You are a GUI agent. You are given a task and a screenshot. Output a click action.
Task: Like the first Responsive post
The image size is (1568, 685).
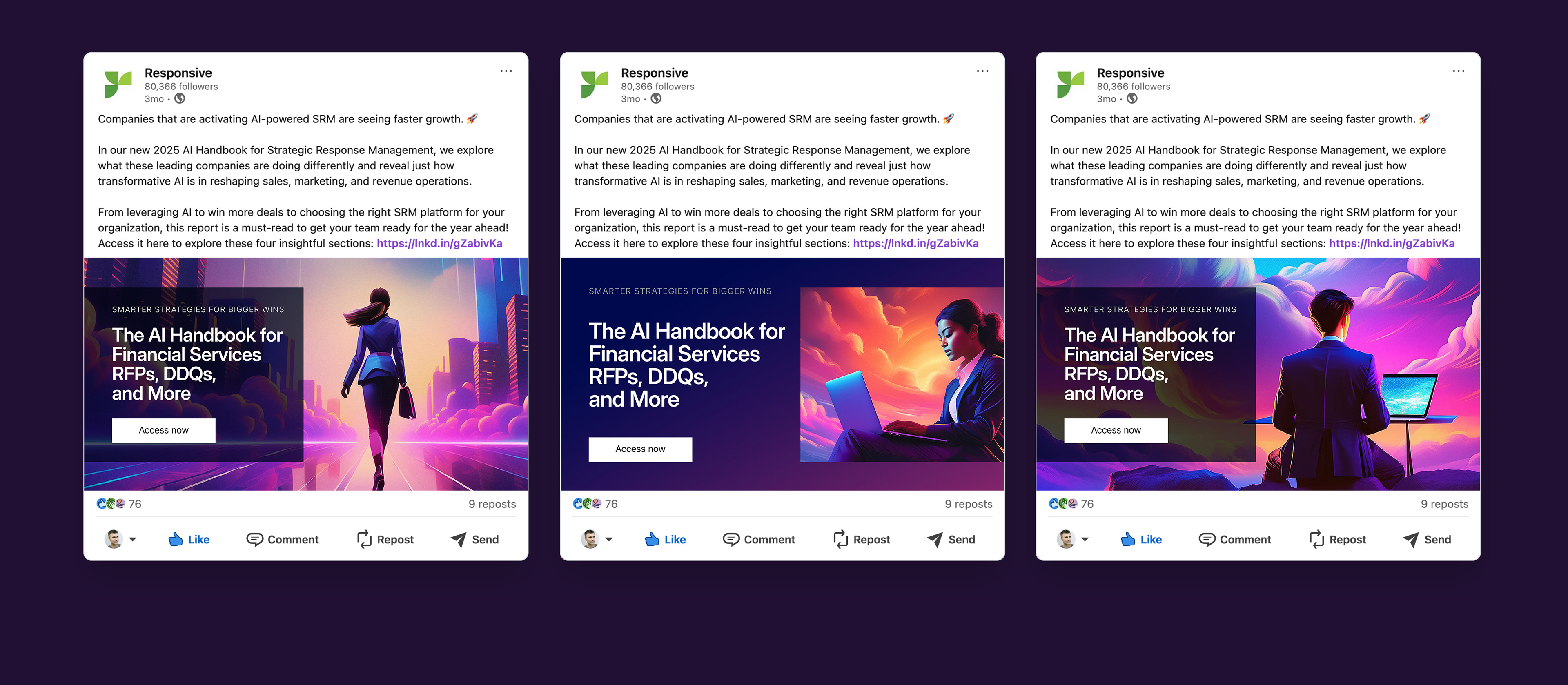coord(189,539)
